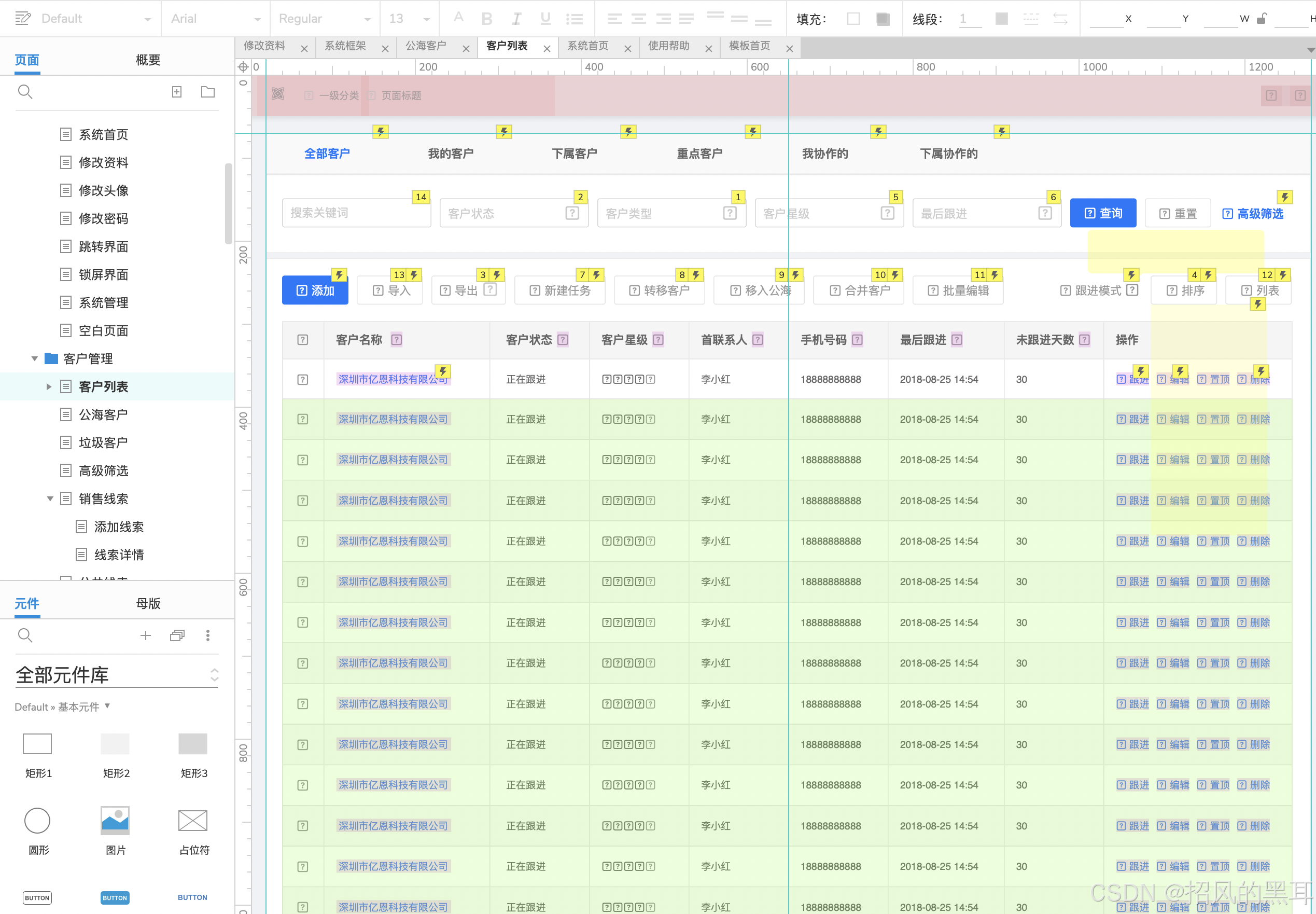Open the widget library options menu icon
This screenshot has height=914, width=1316.
pyautogui.click(x=208, y=635)
